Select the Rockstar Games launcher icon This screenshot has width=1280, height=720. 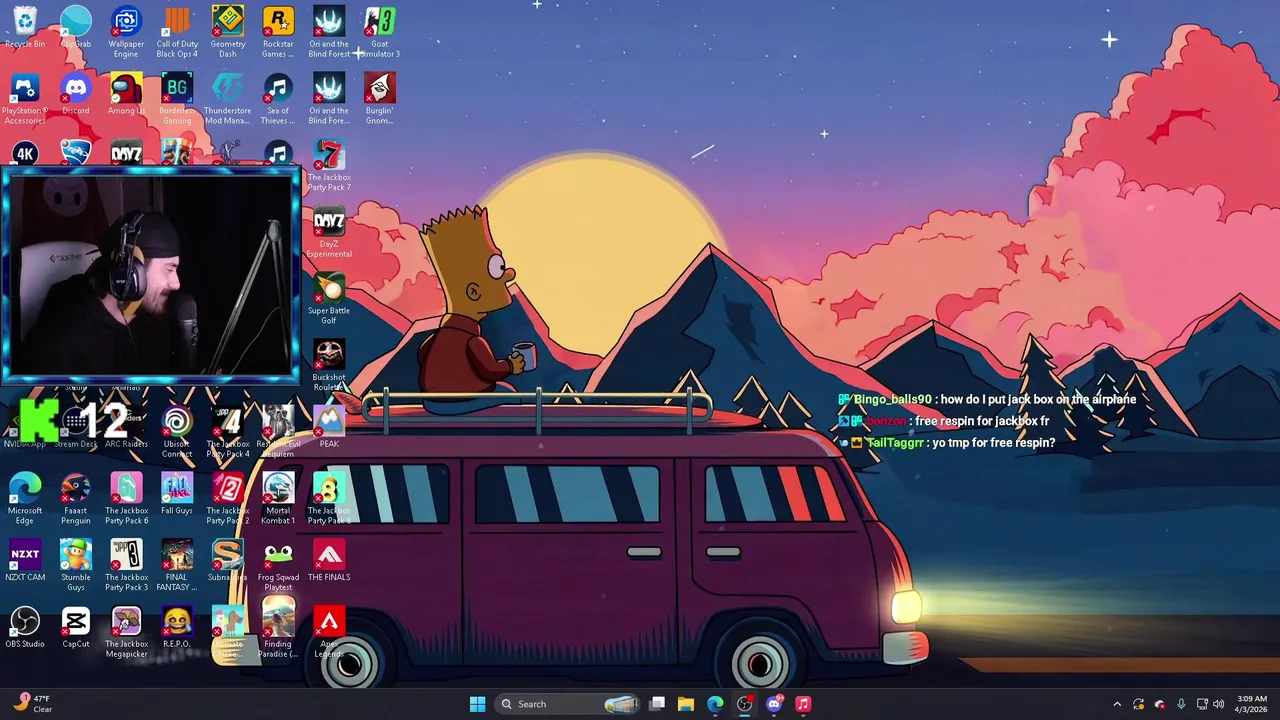pos(278,32)
